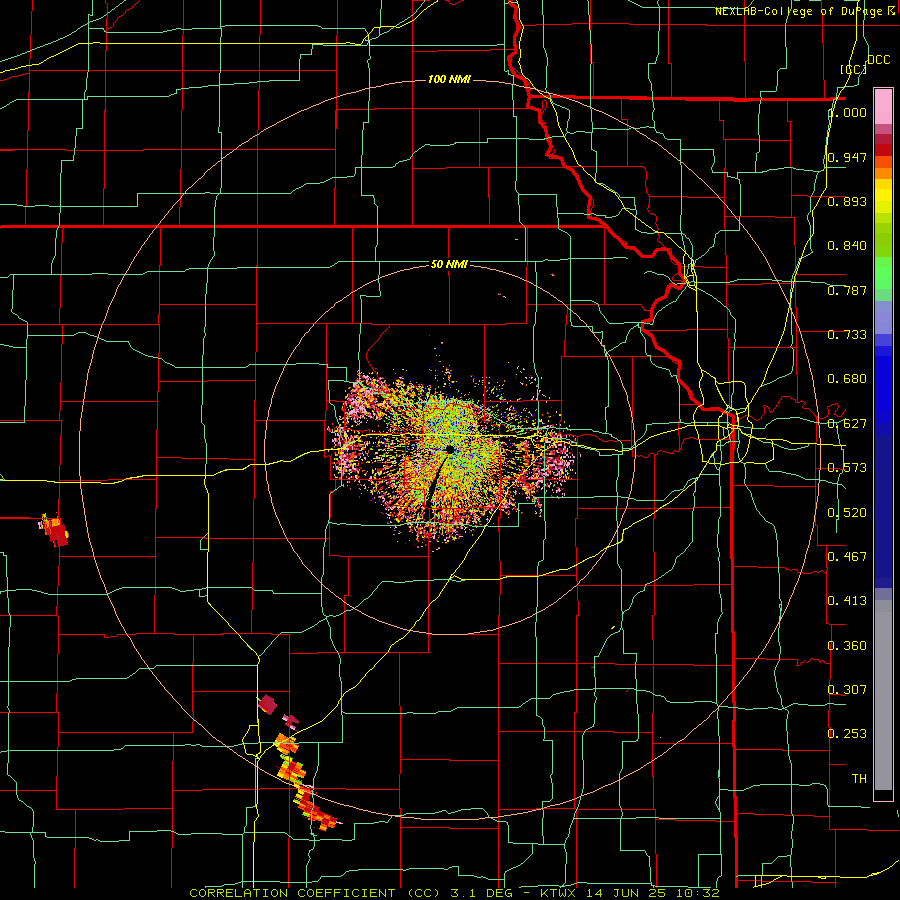Click the 0.307 scale label
Image resolution: width=900 pixels, height=900 pixels.
coord(847,690)
